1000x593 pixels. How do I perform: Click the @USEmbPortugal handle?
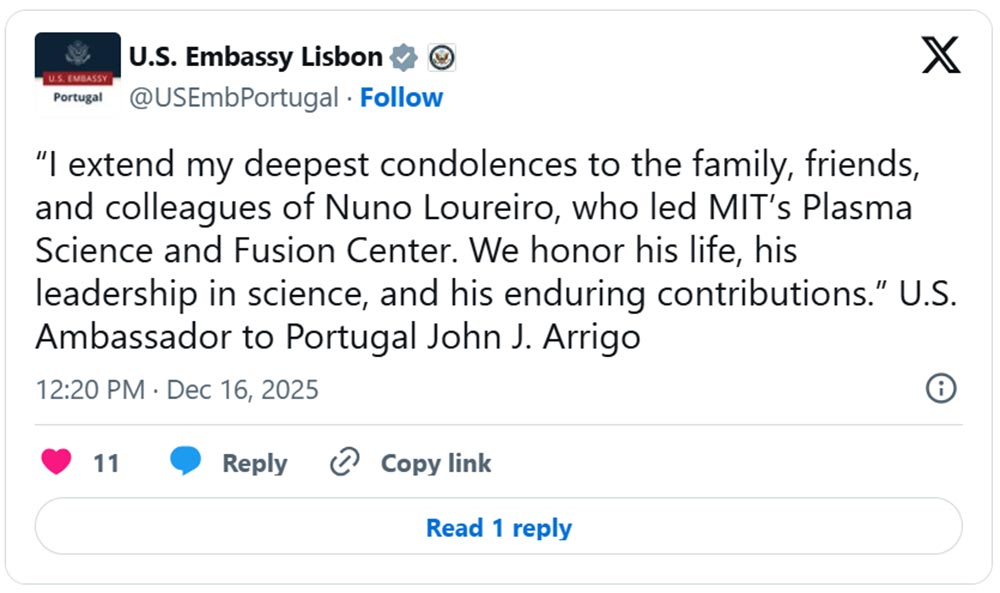234,98
